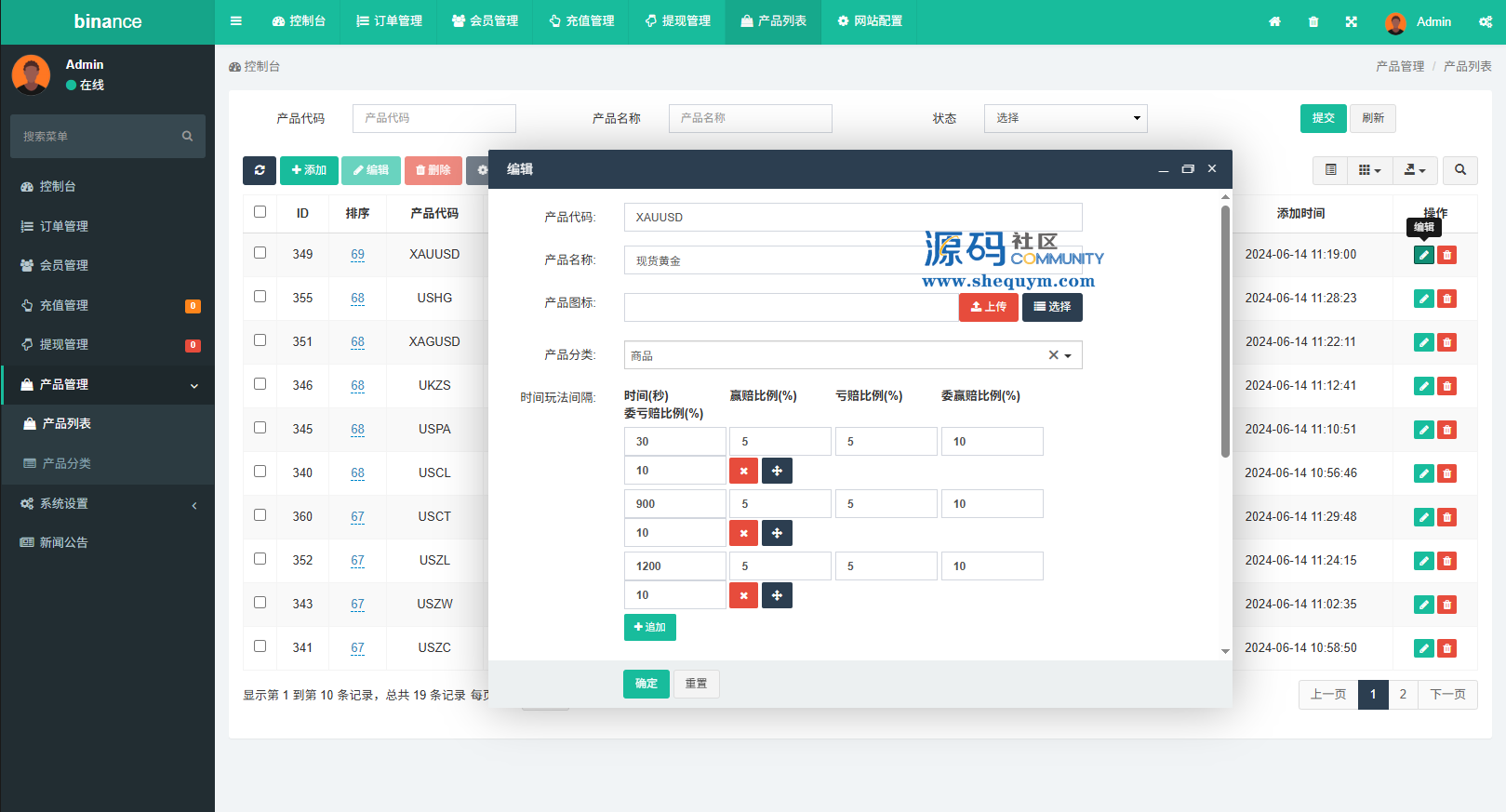This screenshot has height=812, width=1506.
Task: Toggle the sidebar hamburger menu icon
Action: point(236,21)
